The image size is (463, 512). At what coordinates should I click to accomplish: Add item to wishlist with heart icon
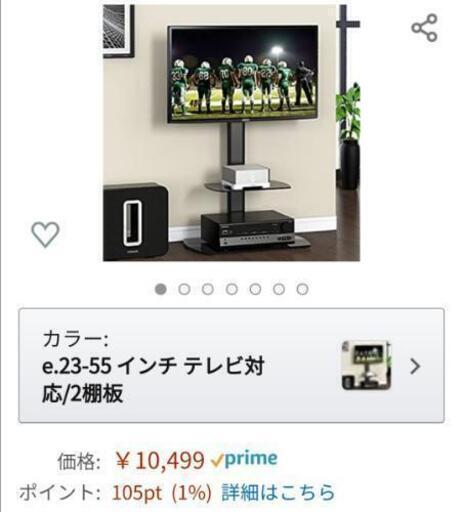(x=45, y=234)
